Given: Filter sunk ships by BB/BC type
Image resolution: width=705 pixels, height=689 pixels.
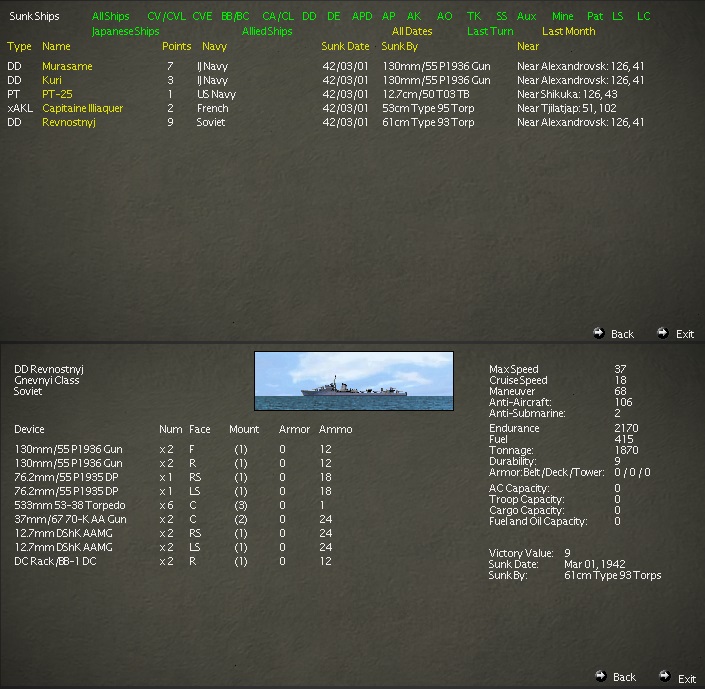Looking at the screenshot, I should coord(235,16).
